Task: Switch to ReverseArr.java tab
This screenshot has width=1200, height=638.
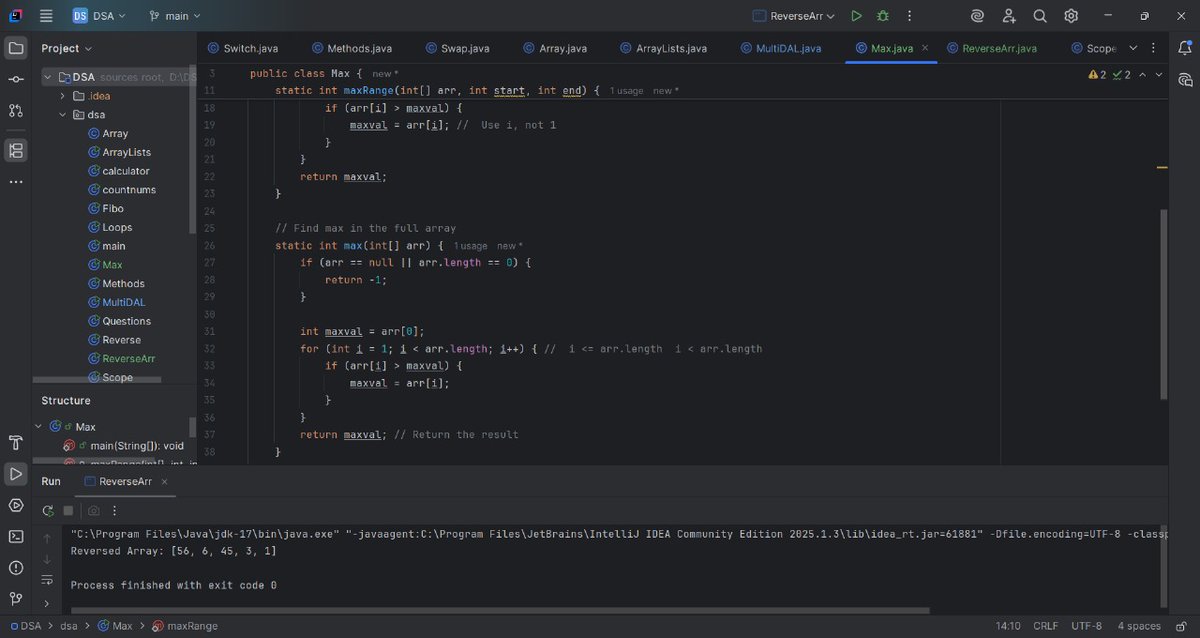Action: 991,48
